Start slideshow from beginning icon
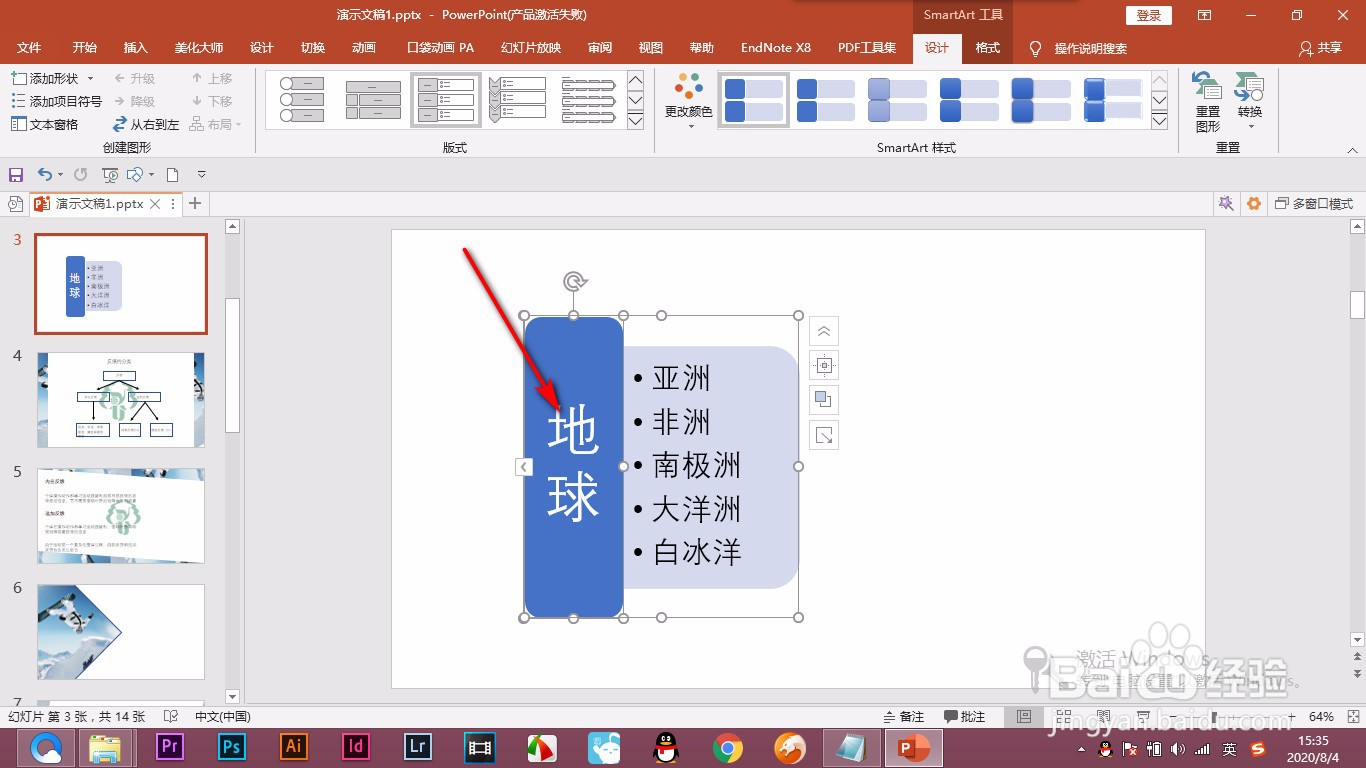Image resolution: width=1366 pixels, height=768 pixels. (110, 174)
